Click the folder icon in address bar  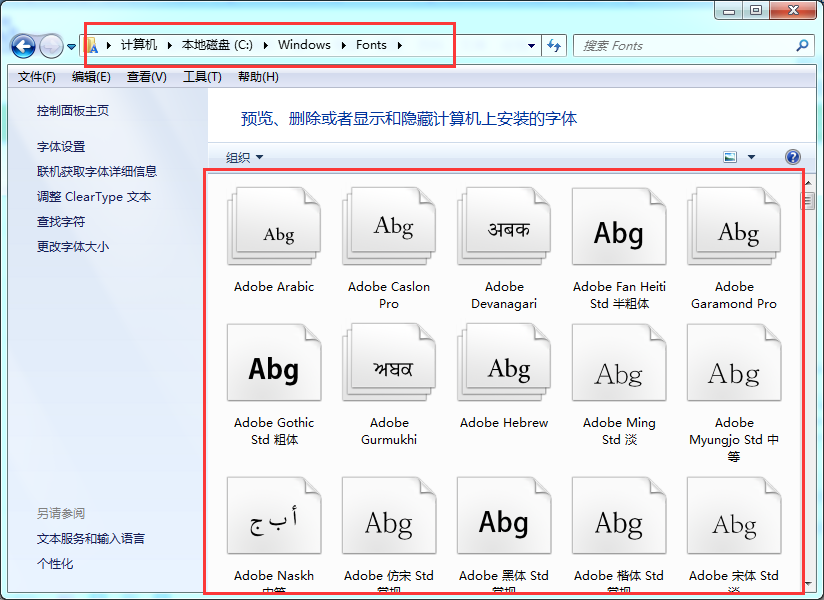[x=92, y=46]
